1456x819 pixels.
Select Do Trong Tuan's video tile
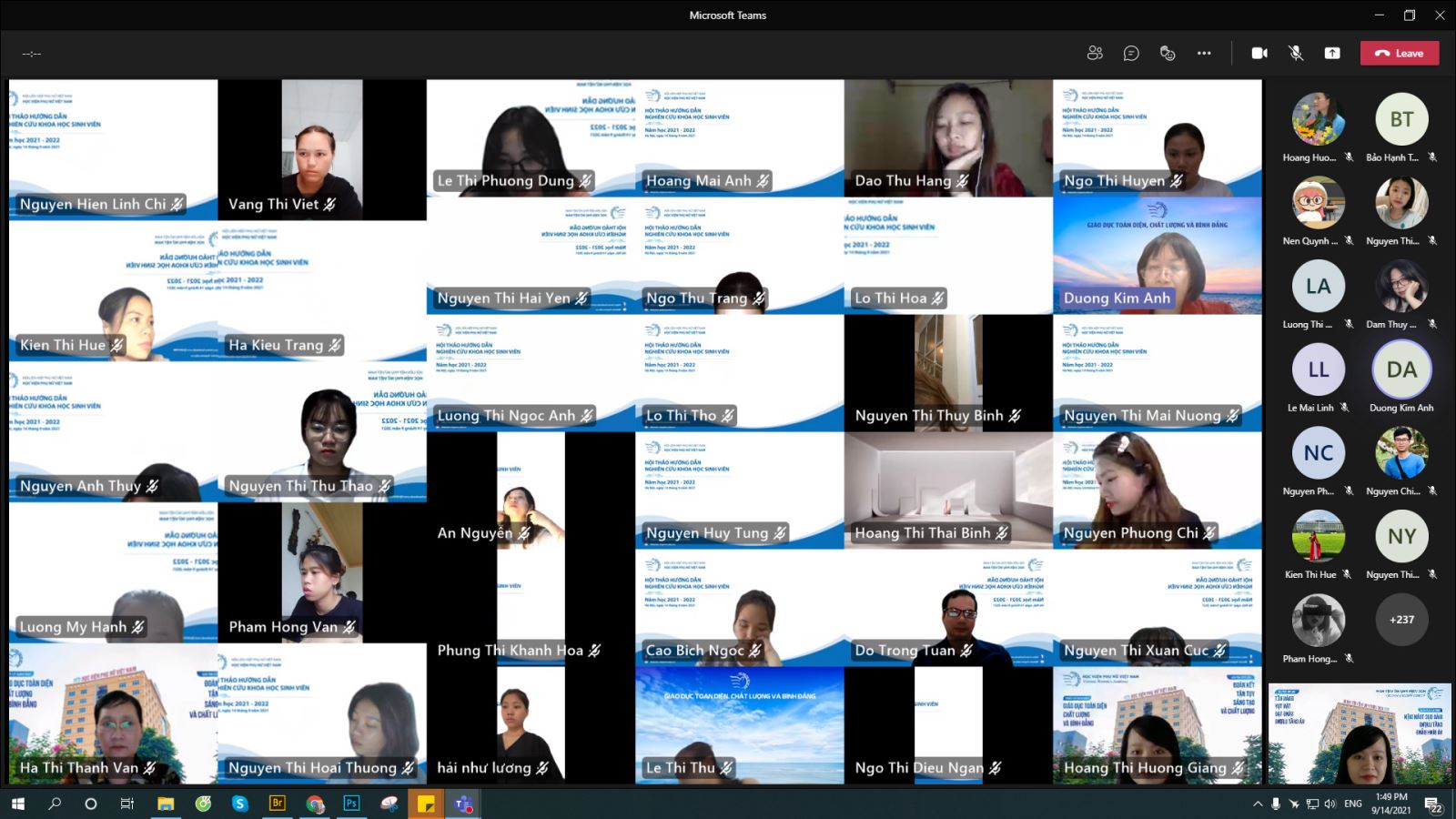click(948, 607)
